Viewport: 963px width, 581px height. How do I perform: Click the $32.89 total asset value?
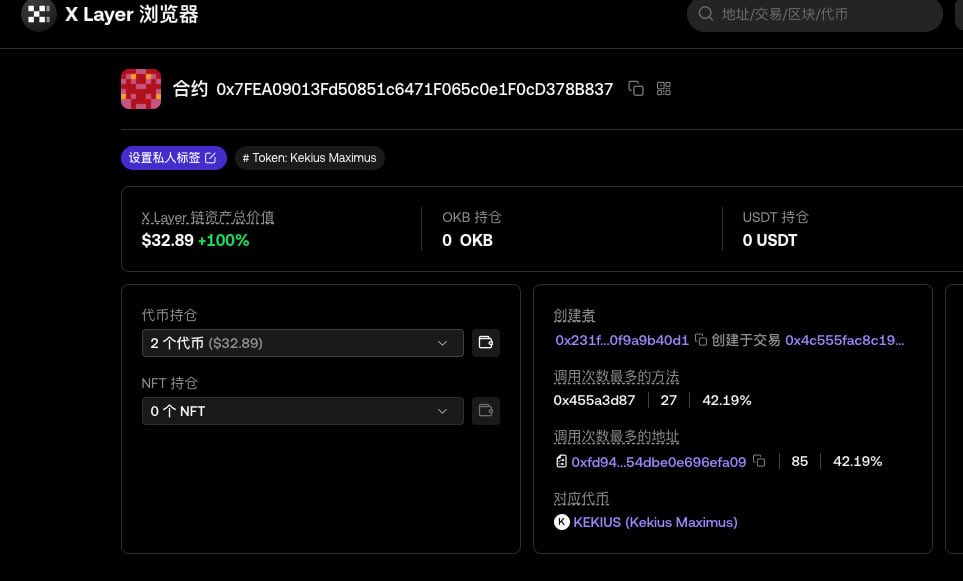(167, 240)
